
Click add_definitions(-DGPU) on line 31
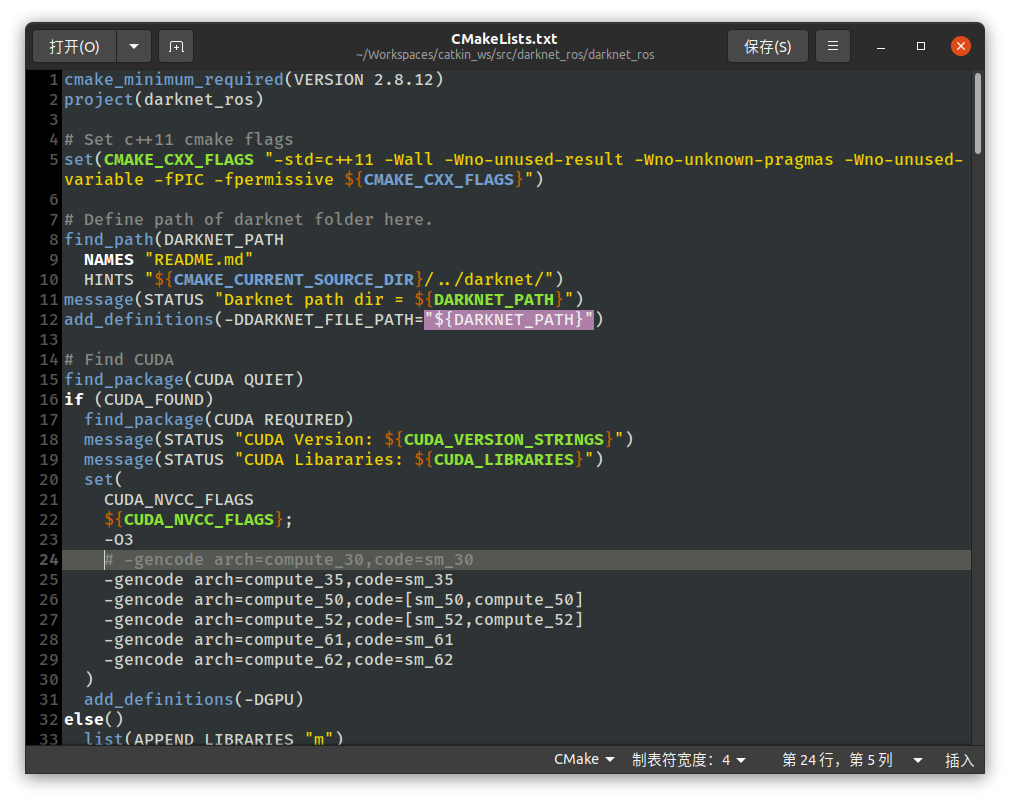tap(194, 699)
